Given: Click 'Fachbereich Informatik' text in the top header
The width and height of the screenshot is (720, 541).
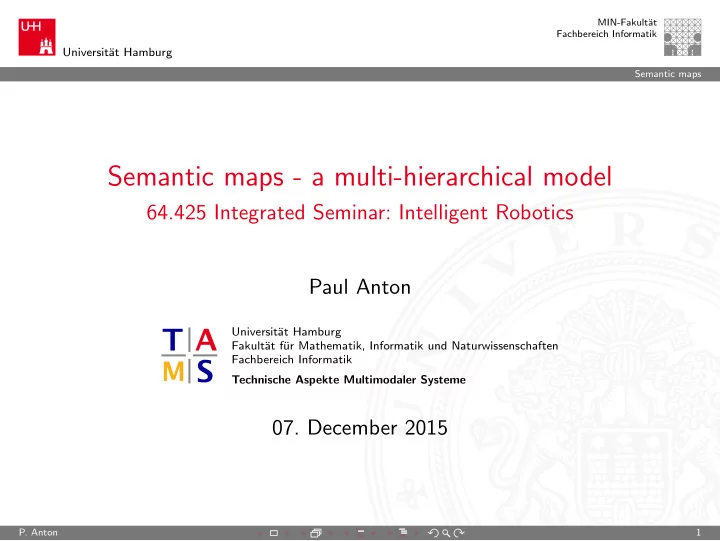Looking at the screenshot, I should (607, 34).
